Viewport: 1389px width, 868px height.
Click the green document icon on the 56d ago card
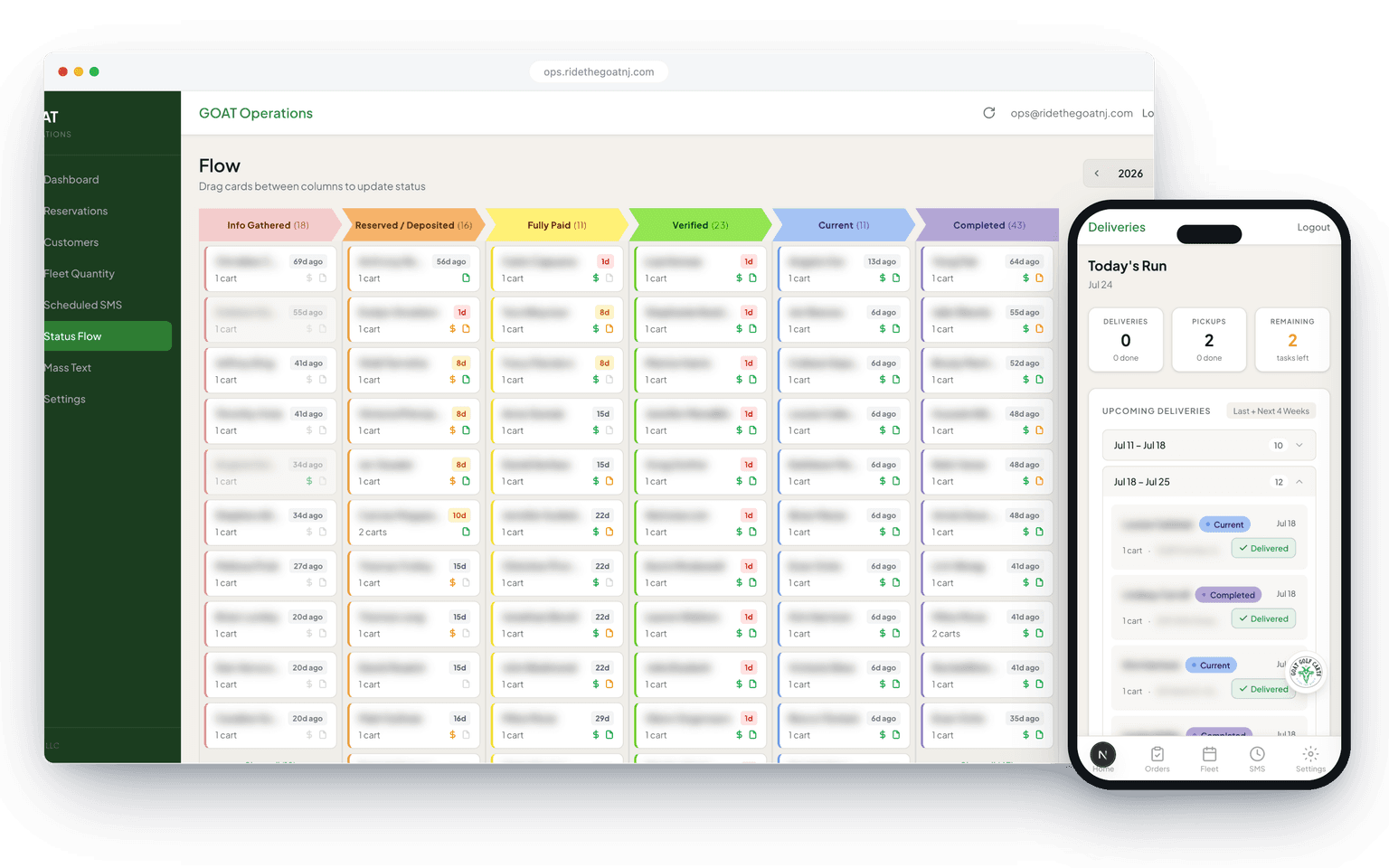(x=466, y=278)
